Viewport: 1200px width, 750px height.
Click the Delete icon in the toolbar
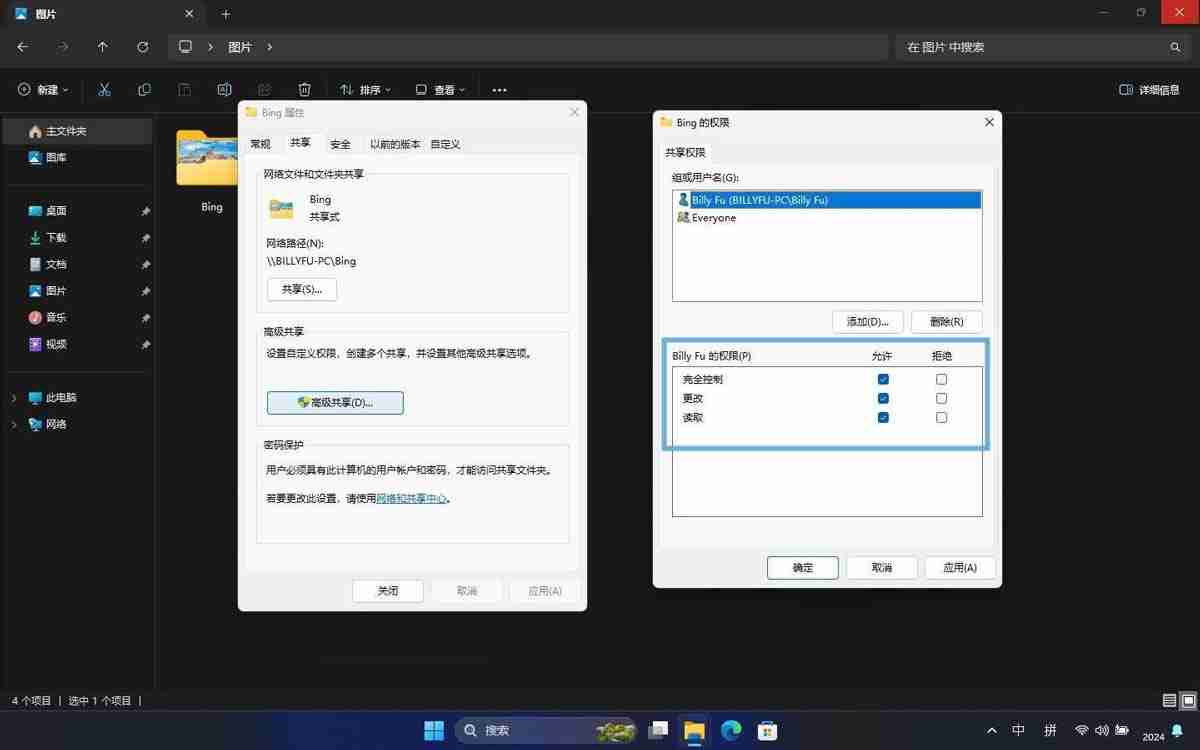[x=304, y=89]
